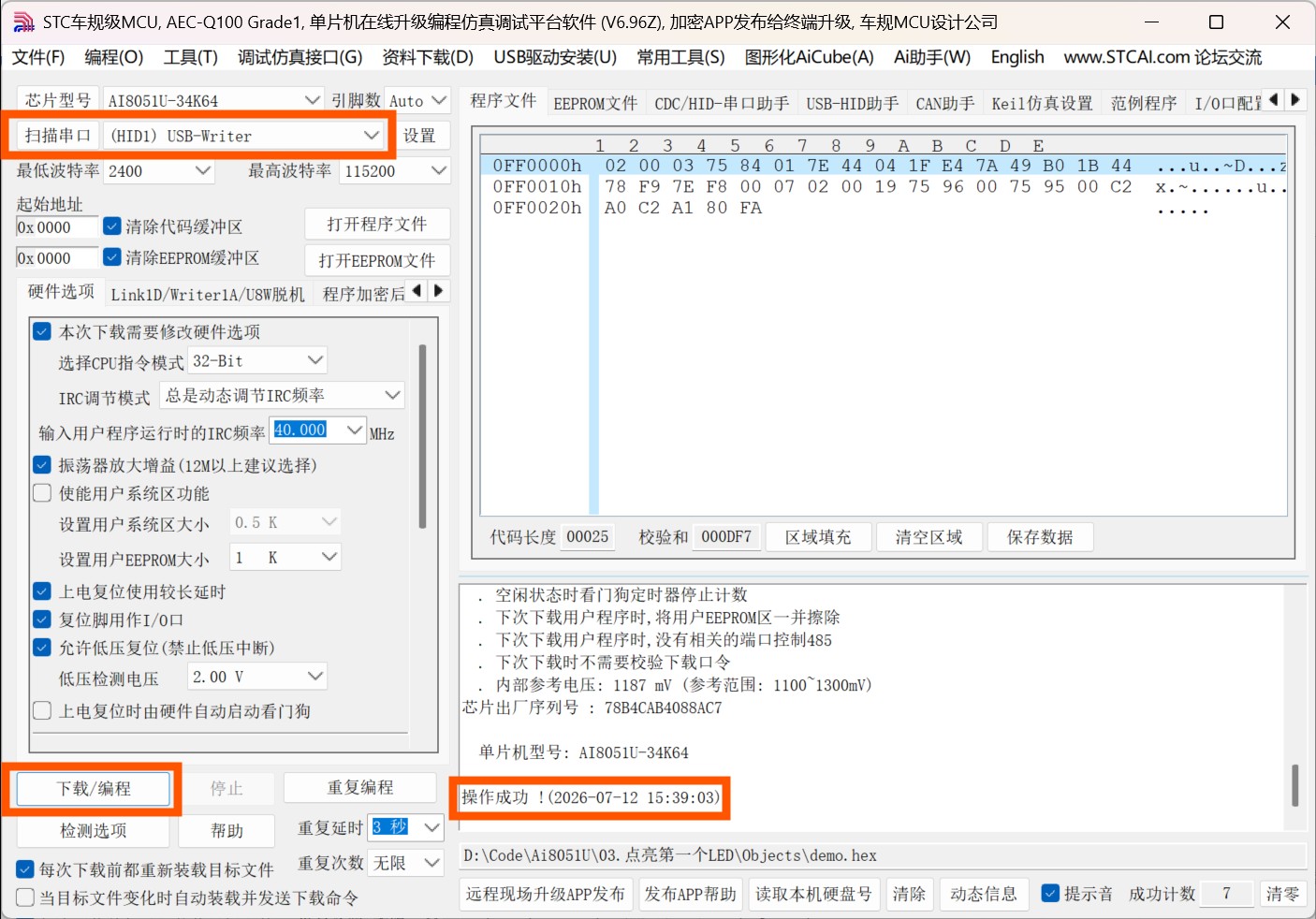Click 打开程序文件 button

click(377, 224)
